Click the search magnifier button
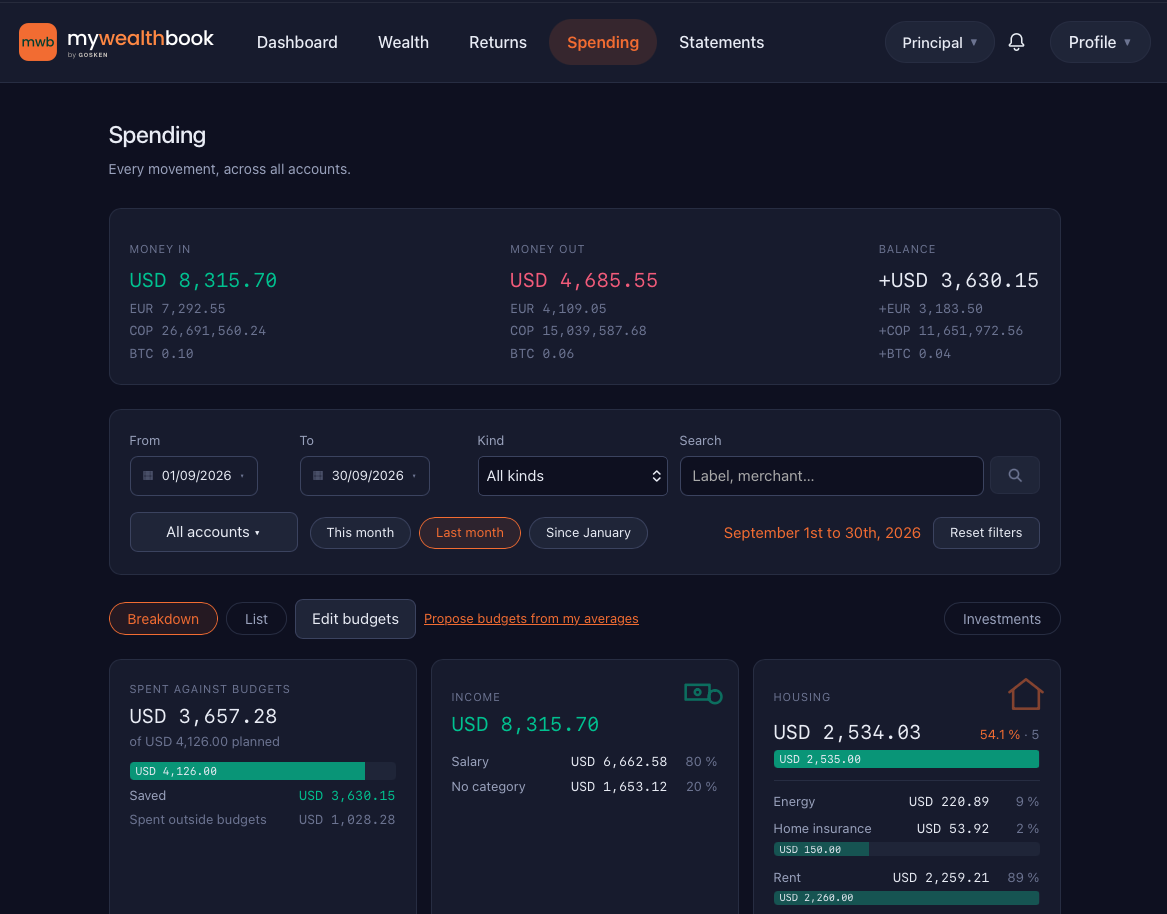The width and height of the screenshot is (1167, 914). tap(1014, 475)
